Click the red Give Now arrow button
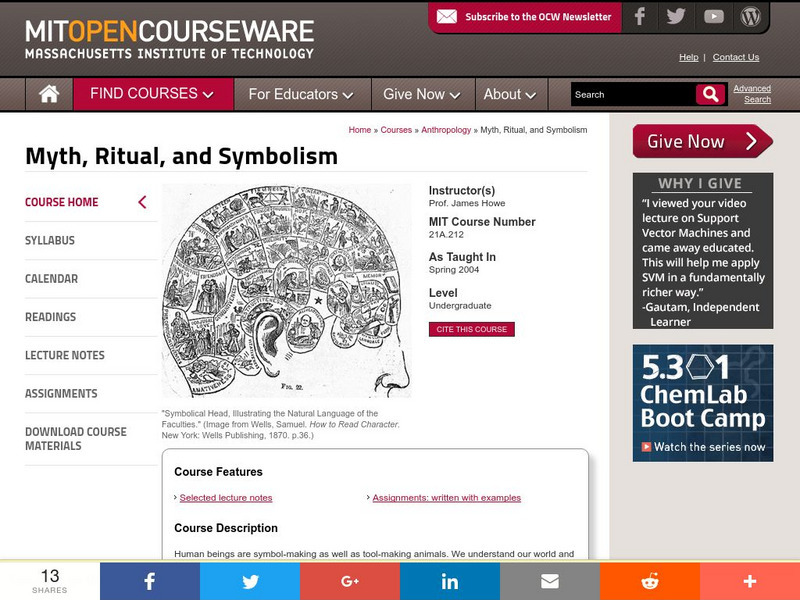800x600 pixels. pyautogui.click(x=703, y=141)
